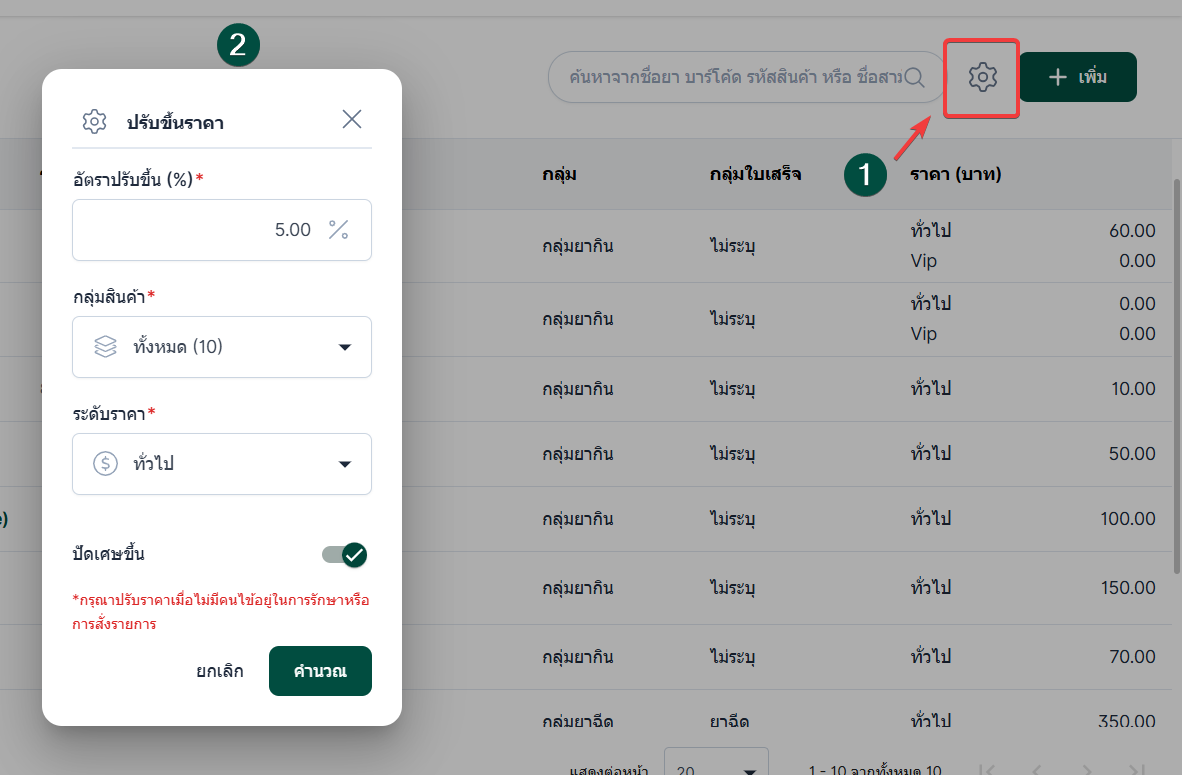Go to the next page of results
This screenshot has height=775, width=1182.
[1086, 769]
